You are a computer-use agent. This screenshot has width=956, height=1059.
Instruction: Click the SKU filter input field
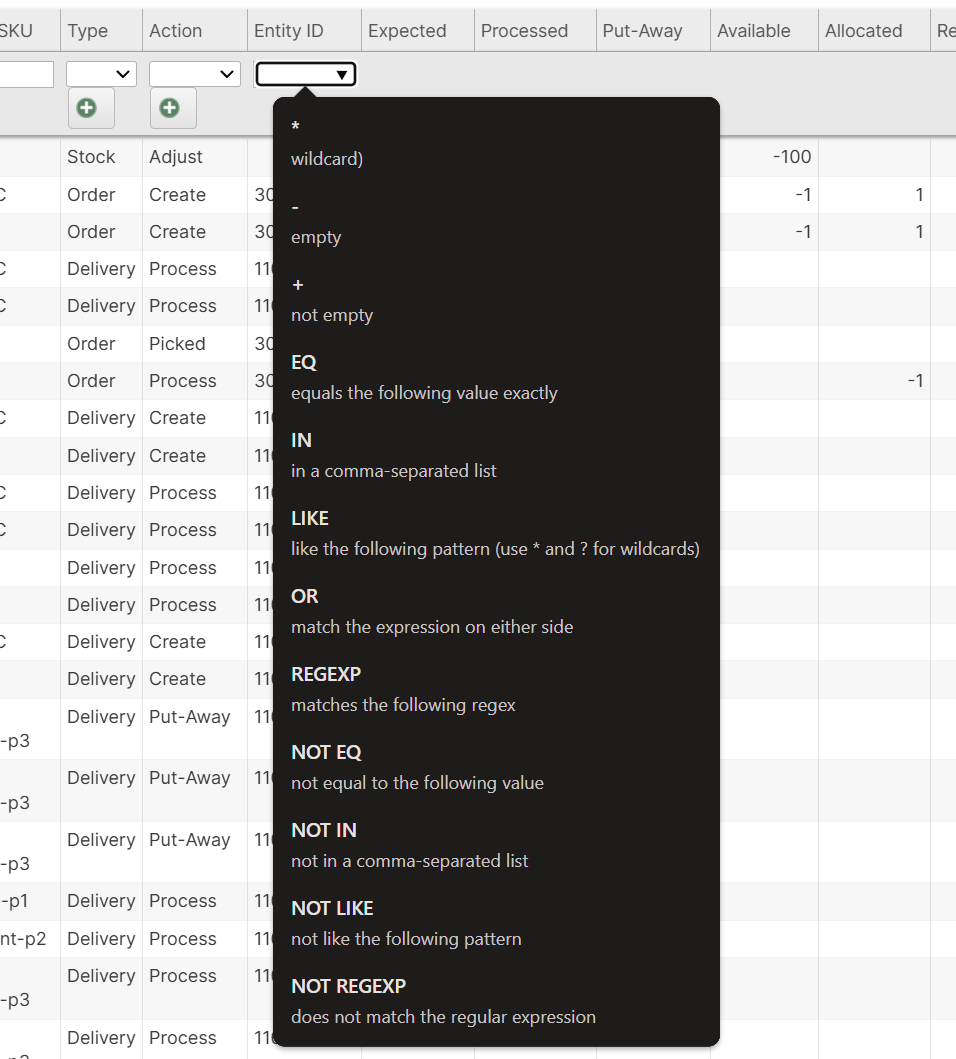pyautogui.click(x=26, y=74)
